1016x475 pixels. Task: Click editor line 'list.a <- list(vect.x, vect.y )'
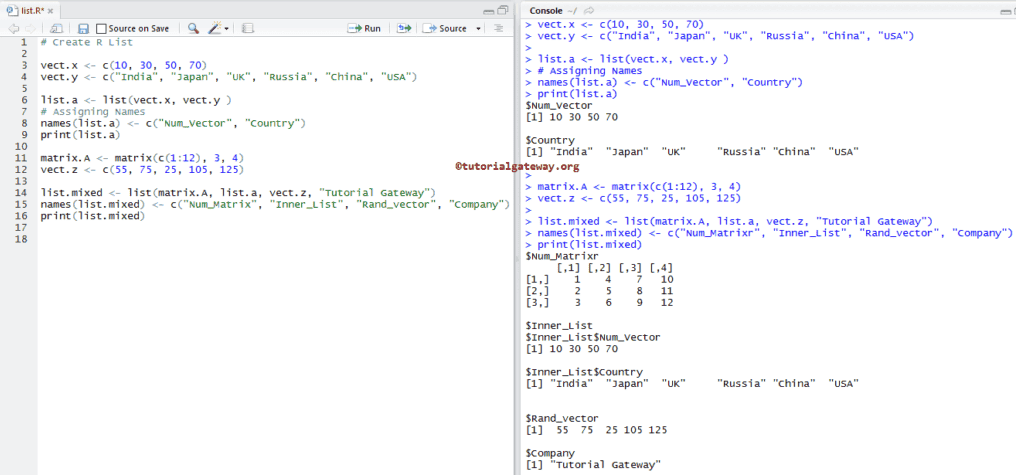coord(135,100)
